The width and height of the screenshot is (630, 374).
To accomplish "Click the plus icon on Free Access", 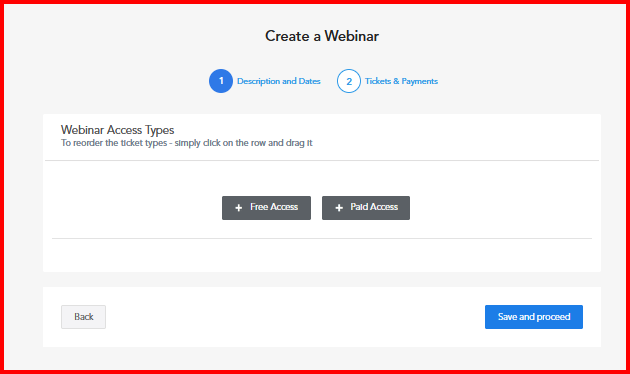I will [239, 208].
